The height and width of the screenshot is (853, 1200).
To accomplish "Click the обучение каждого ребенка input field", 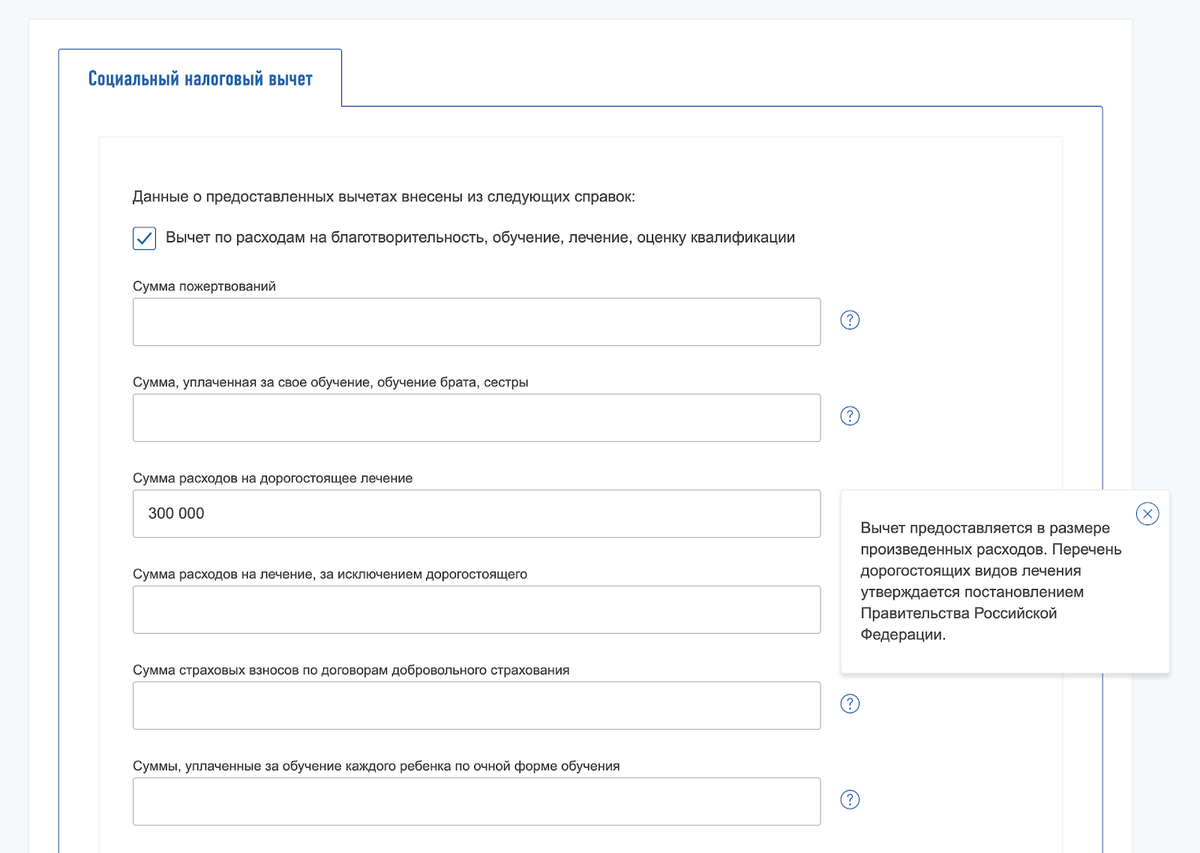I will [477, 802].
